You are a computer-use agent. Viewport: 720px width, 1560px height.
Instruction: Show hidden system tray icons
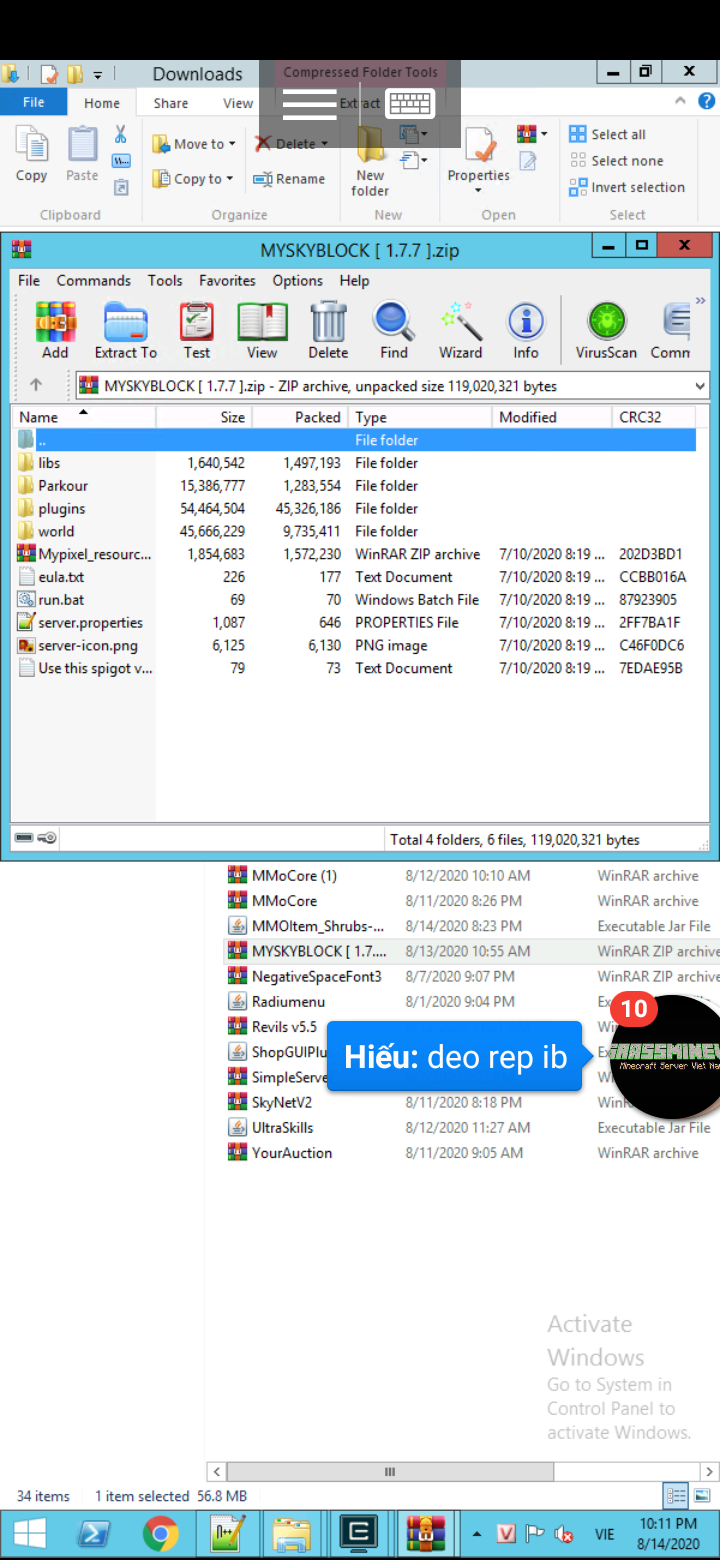pyautogui.click(x=477, y=1534)
